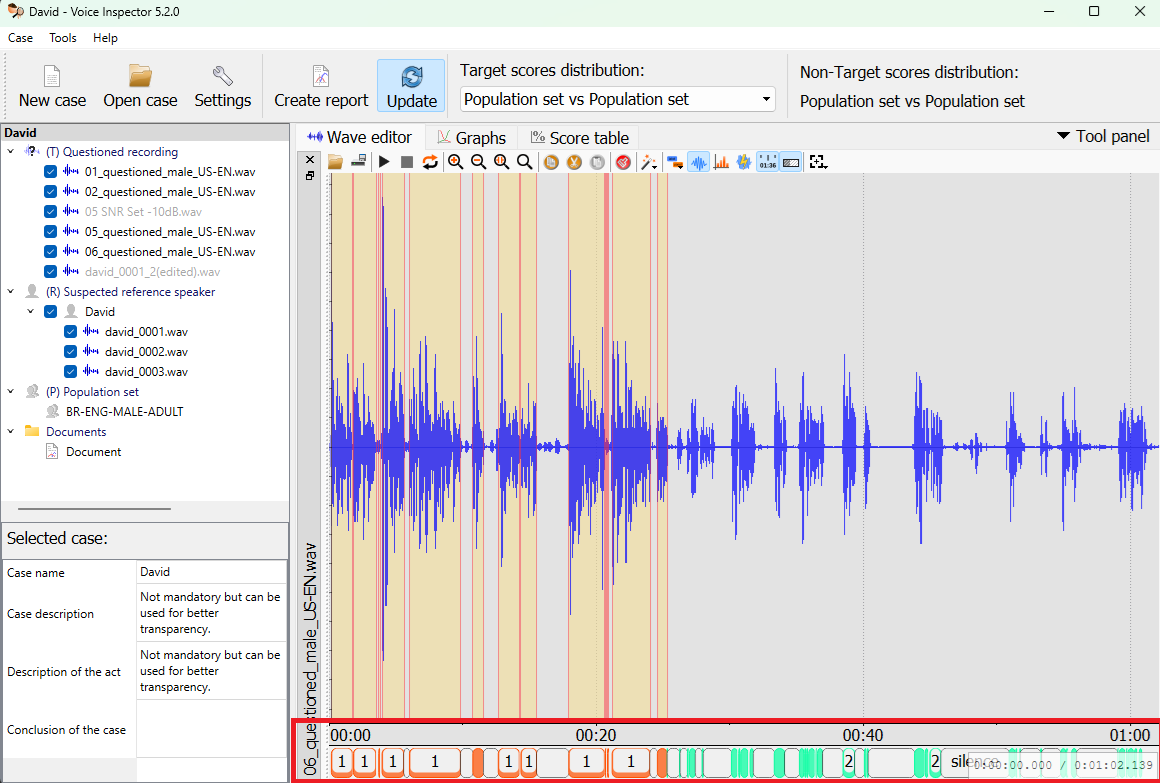Expand the Tool panel

(1103, 136)
